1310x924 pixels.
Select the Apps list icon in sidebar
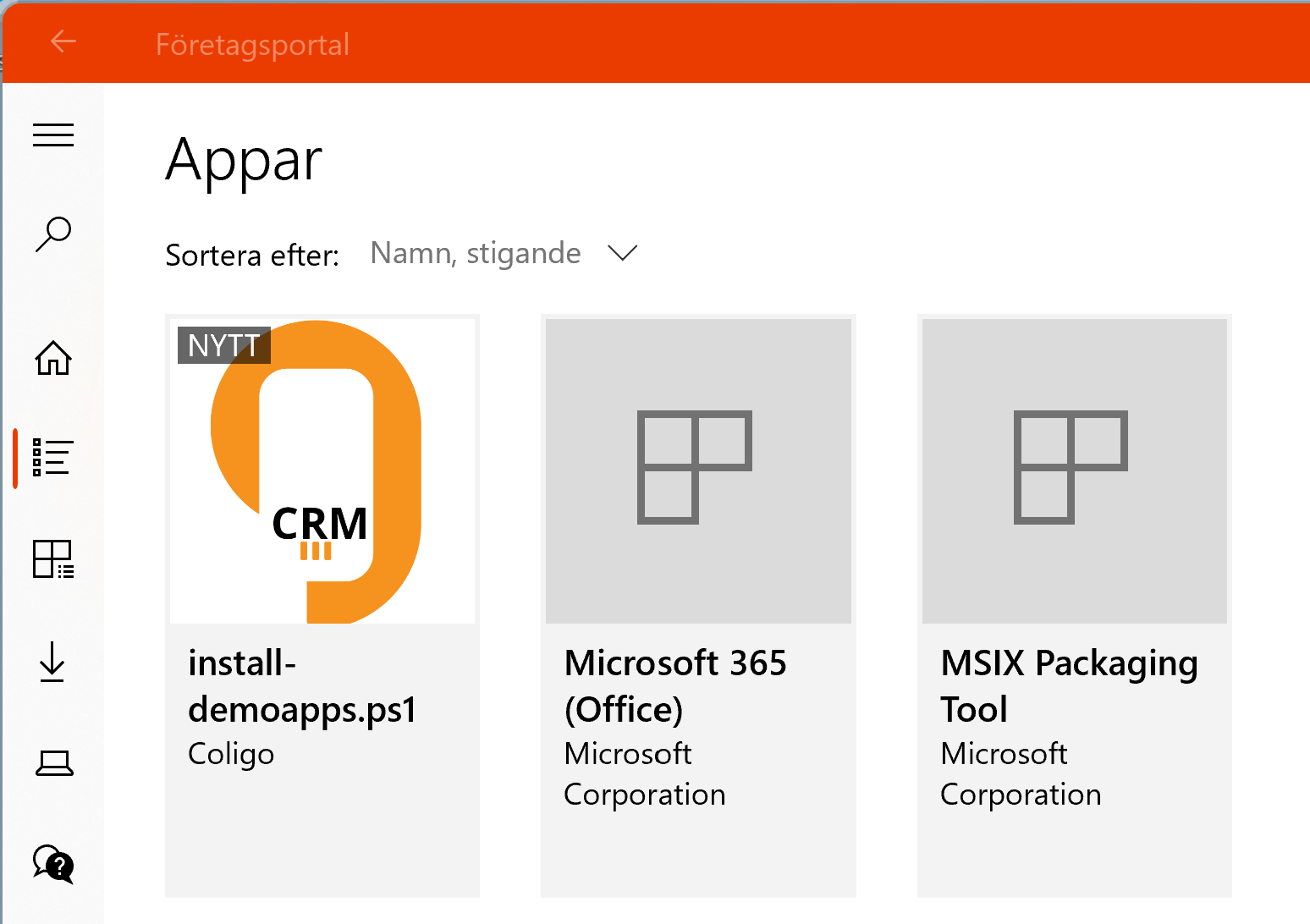pyautogui.click(x=53, y=458)
